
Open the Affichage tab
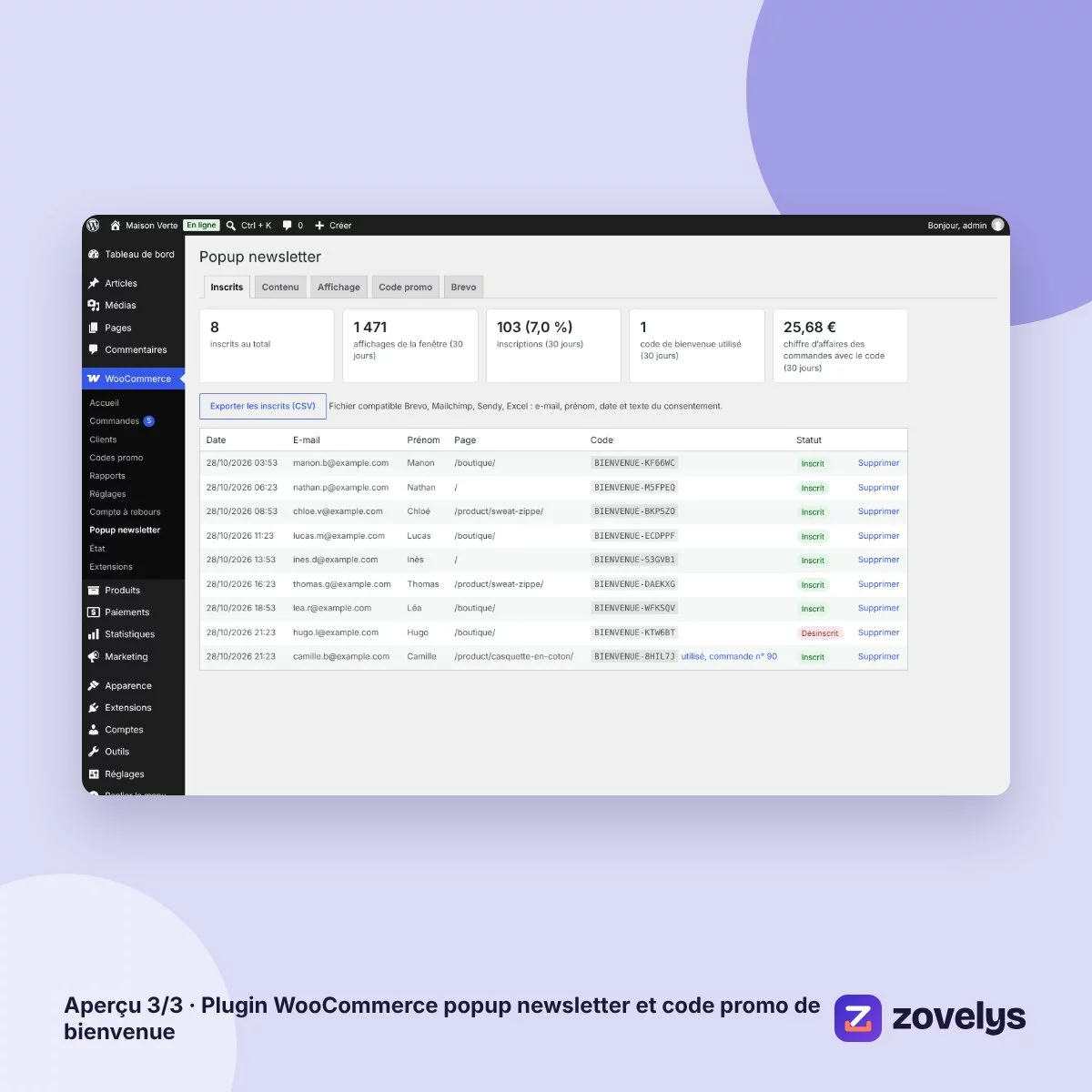coord(339,287)
